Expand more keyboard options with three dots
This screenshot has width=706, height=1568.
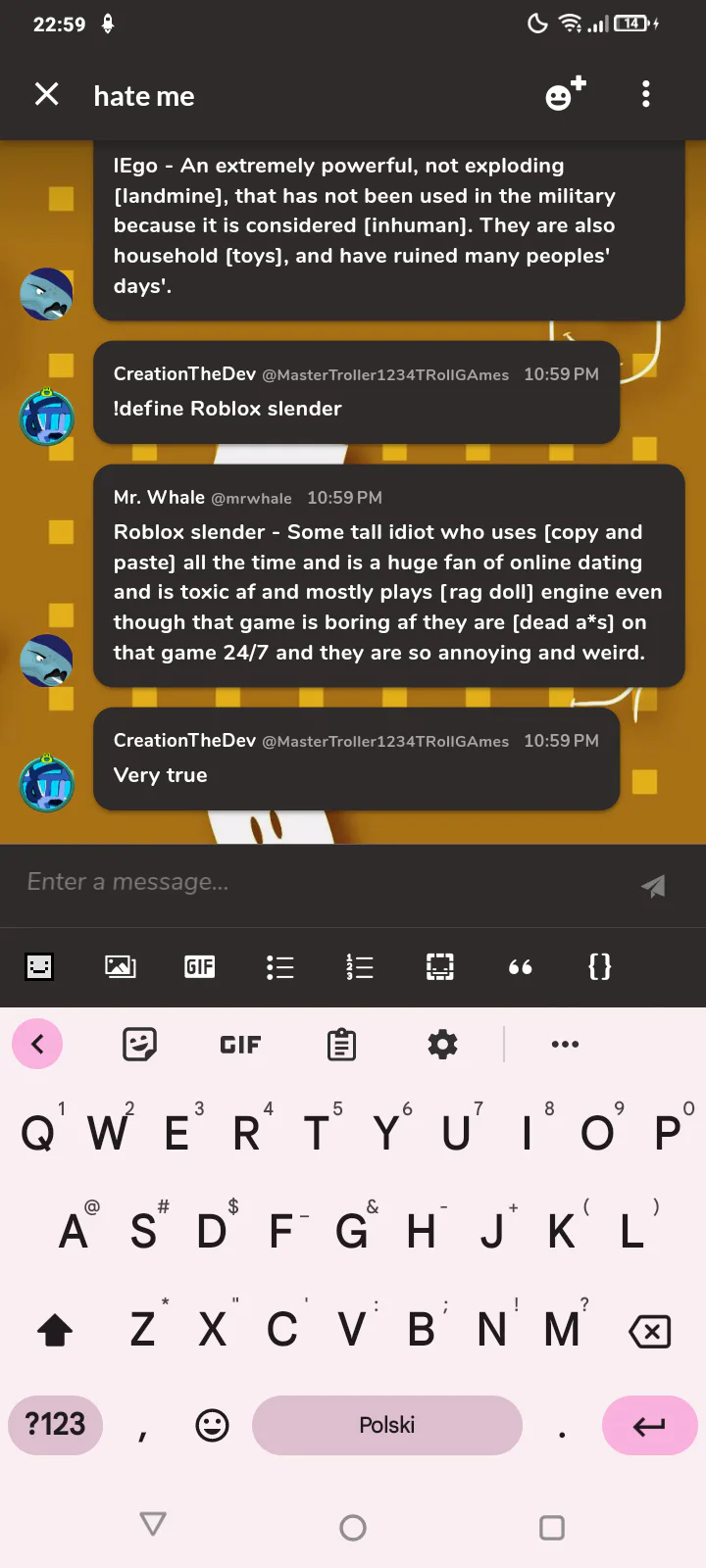coord(565,1044)
